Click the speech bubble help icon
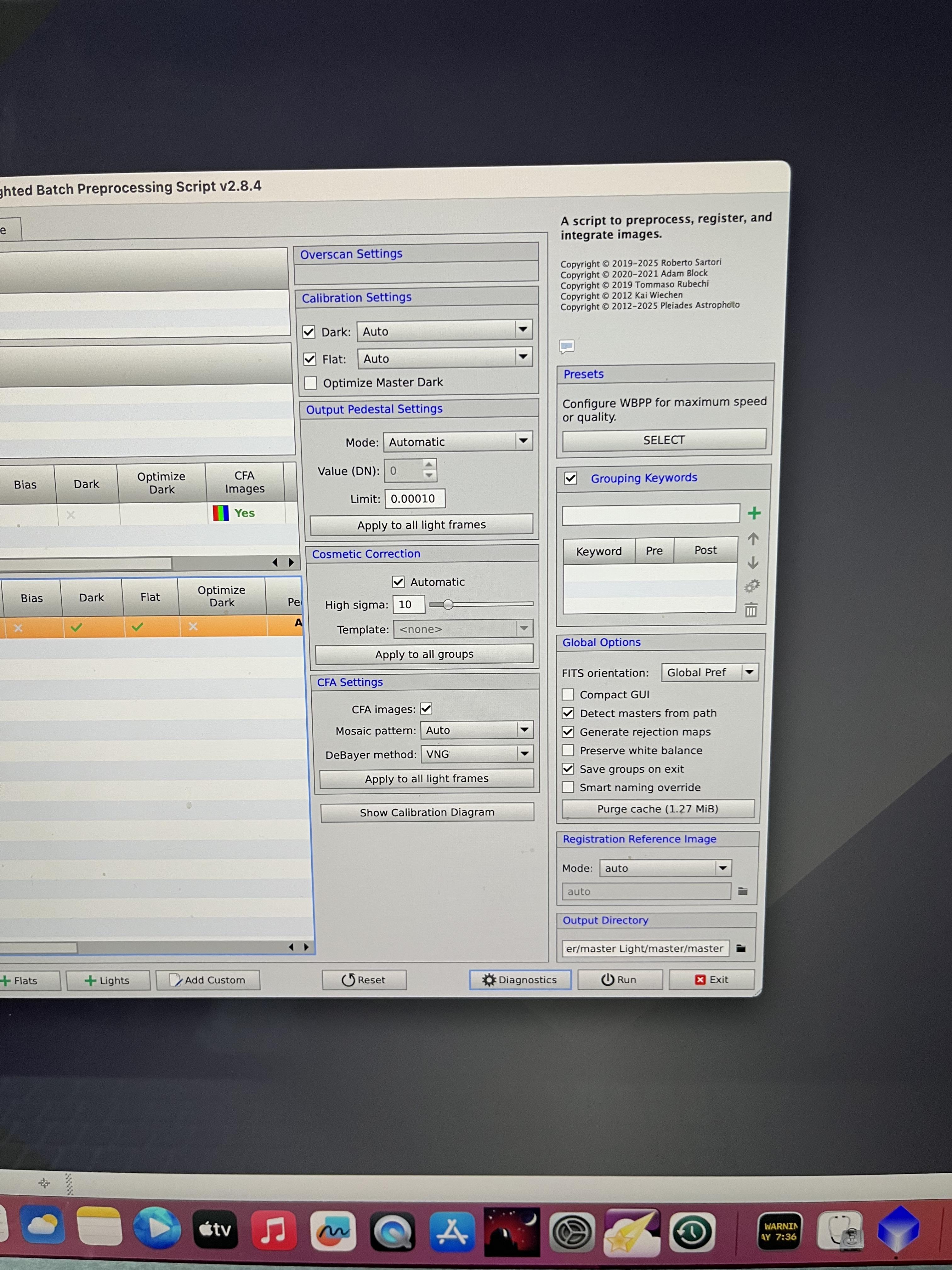Image resolution: width=952 pixels, height=1270 pixels. 566,346
